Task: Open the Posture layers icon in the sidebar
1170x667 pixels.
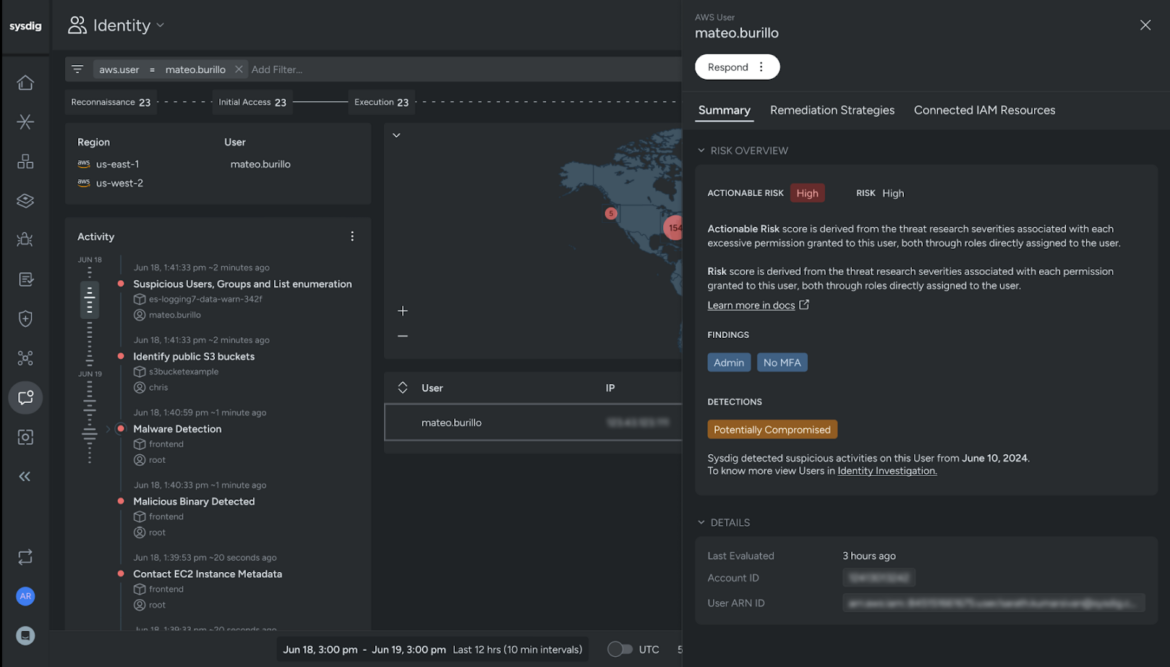Action: click(25, 200)
